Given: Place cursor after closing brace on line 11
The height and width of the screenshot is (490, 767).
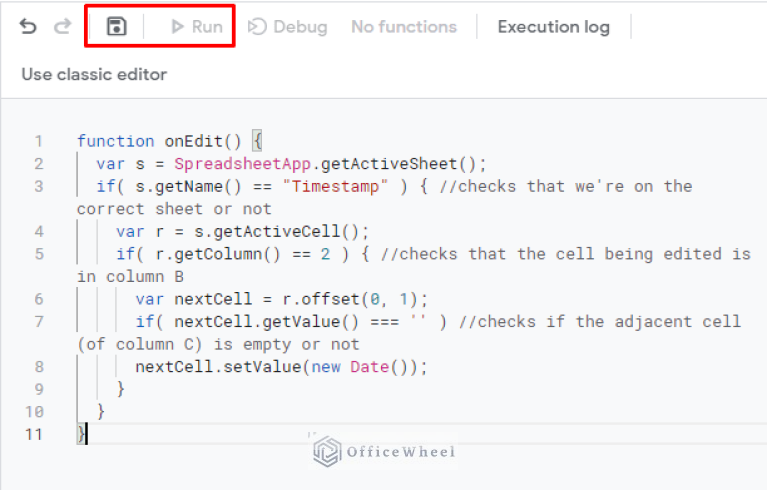Looking at the screenshot, I should pos(87,434).
